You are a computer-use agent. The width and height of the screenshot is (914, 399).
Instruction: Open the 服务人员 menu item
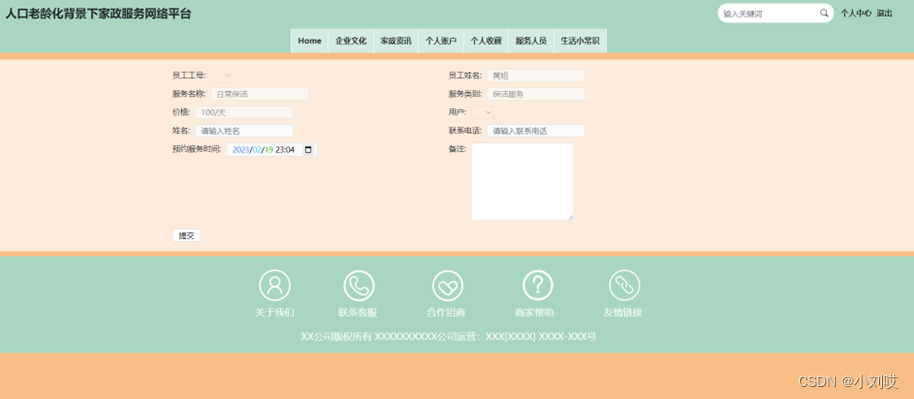point(531,41)
